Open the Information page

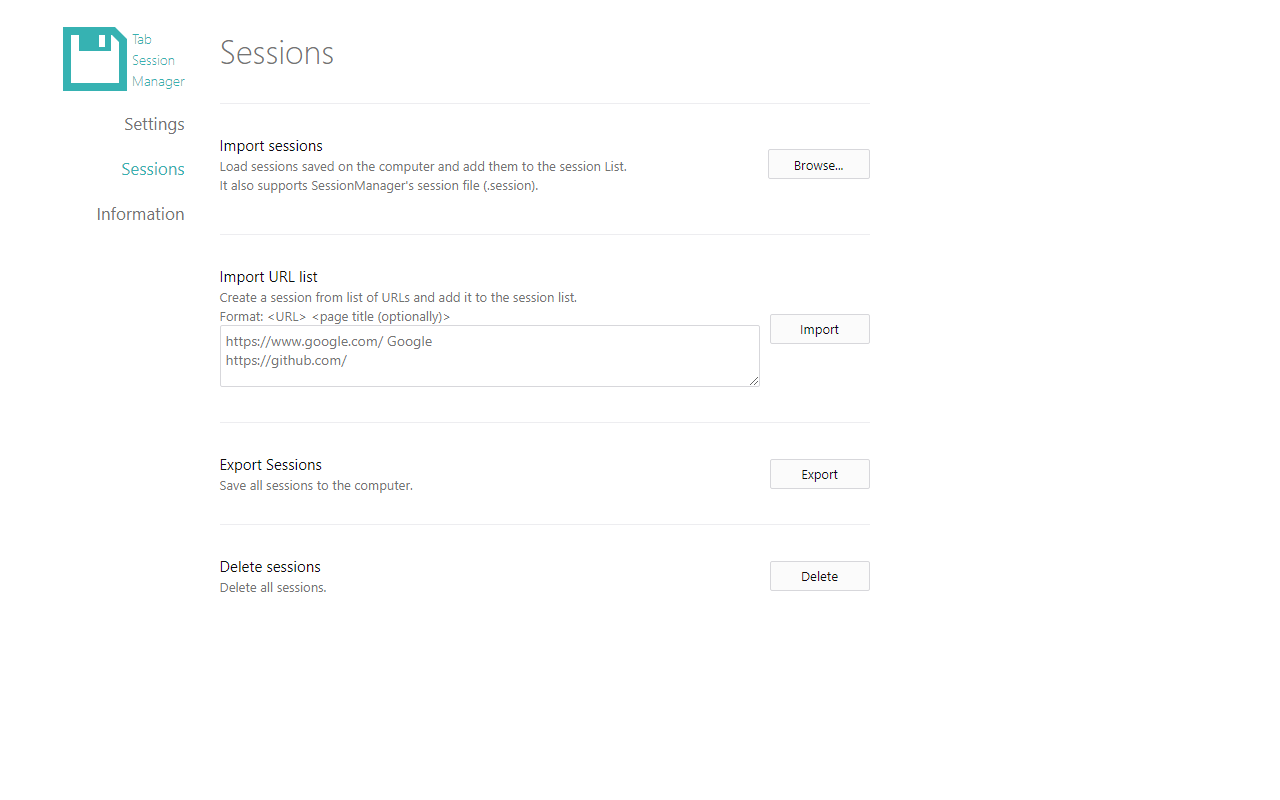[x=140, y=214]
